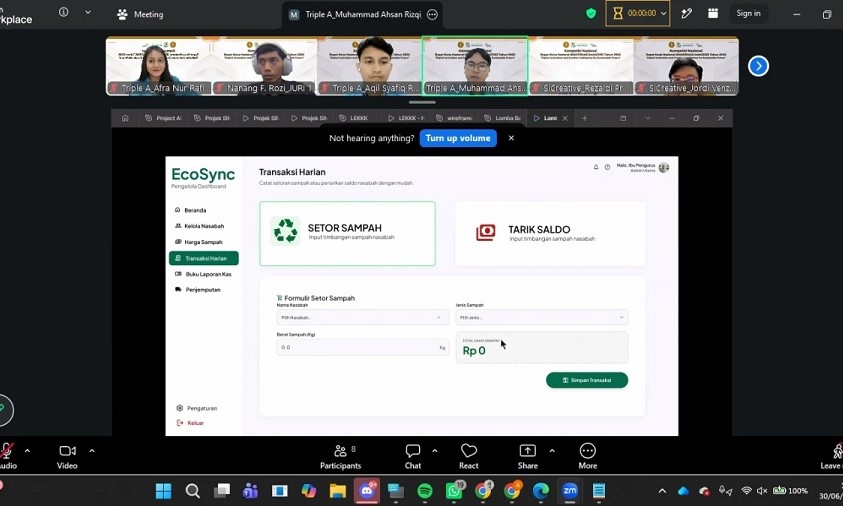
Task: Select Muhammad Ahsan highlighted video thumbnail
Action: pos(475,66)
